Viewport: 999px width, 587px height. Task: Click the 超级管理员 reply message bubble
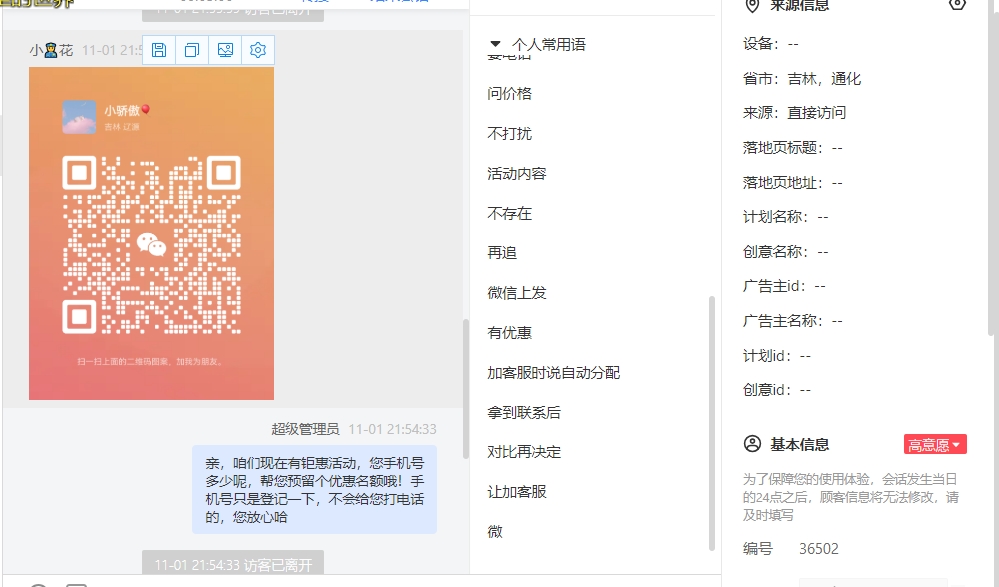pos(314,489)
